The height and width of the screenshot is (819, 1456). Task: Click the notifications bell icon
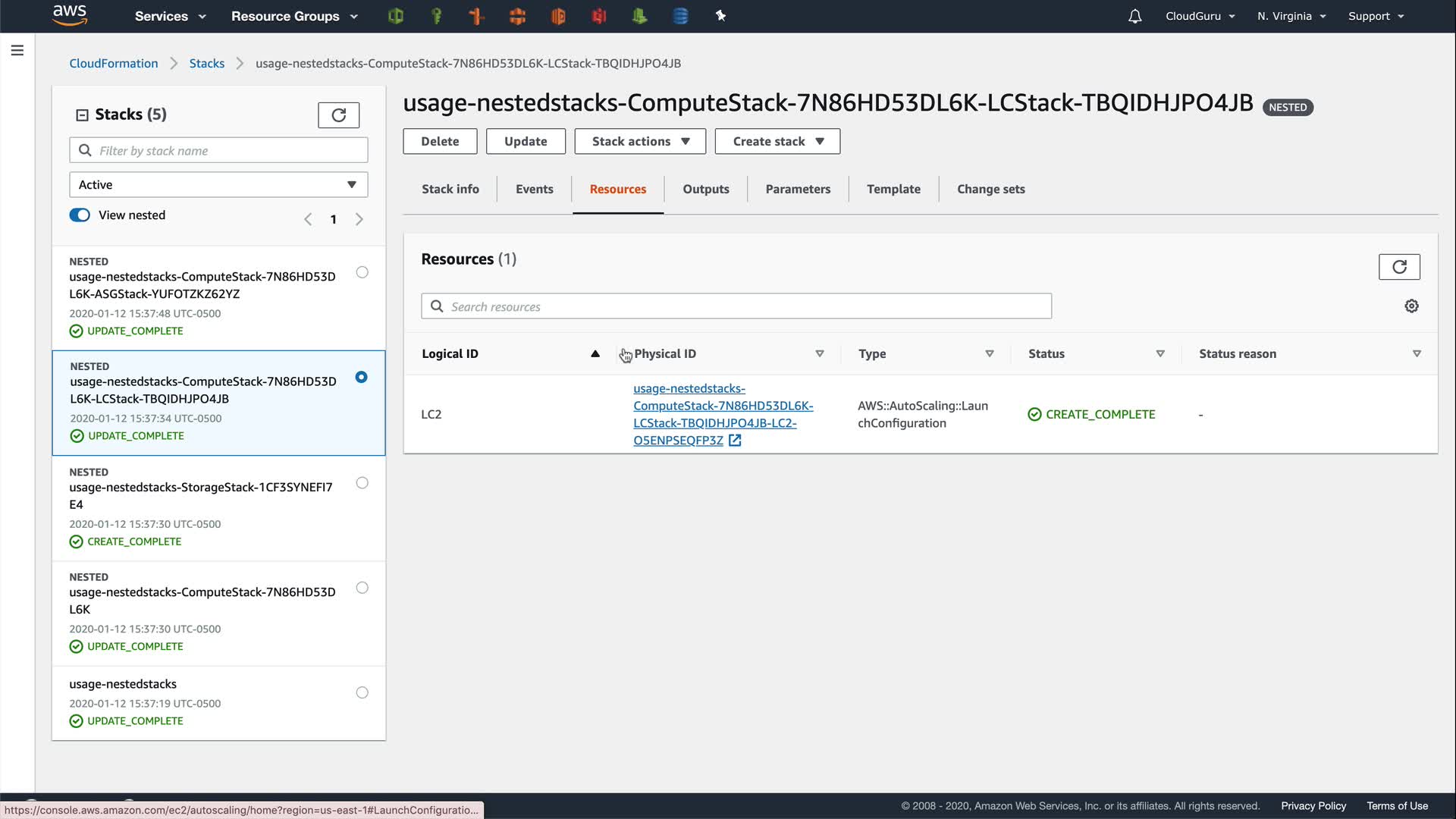pyautogui.click(x=1134, y=16)
